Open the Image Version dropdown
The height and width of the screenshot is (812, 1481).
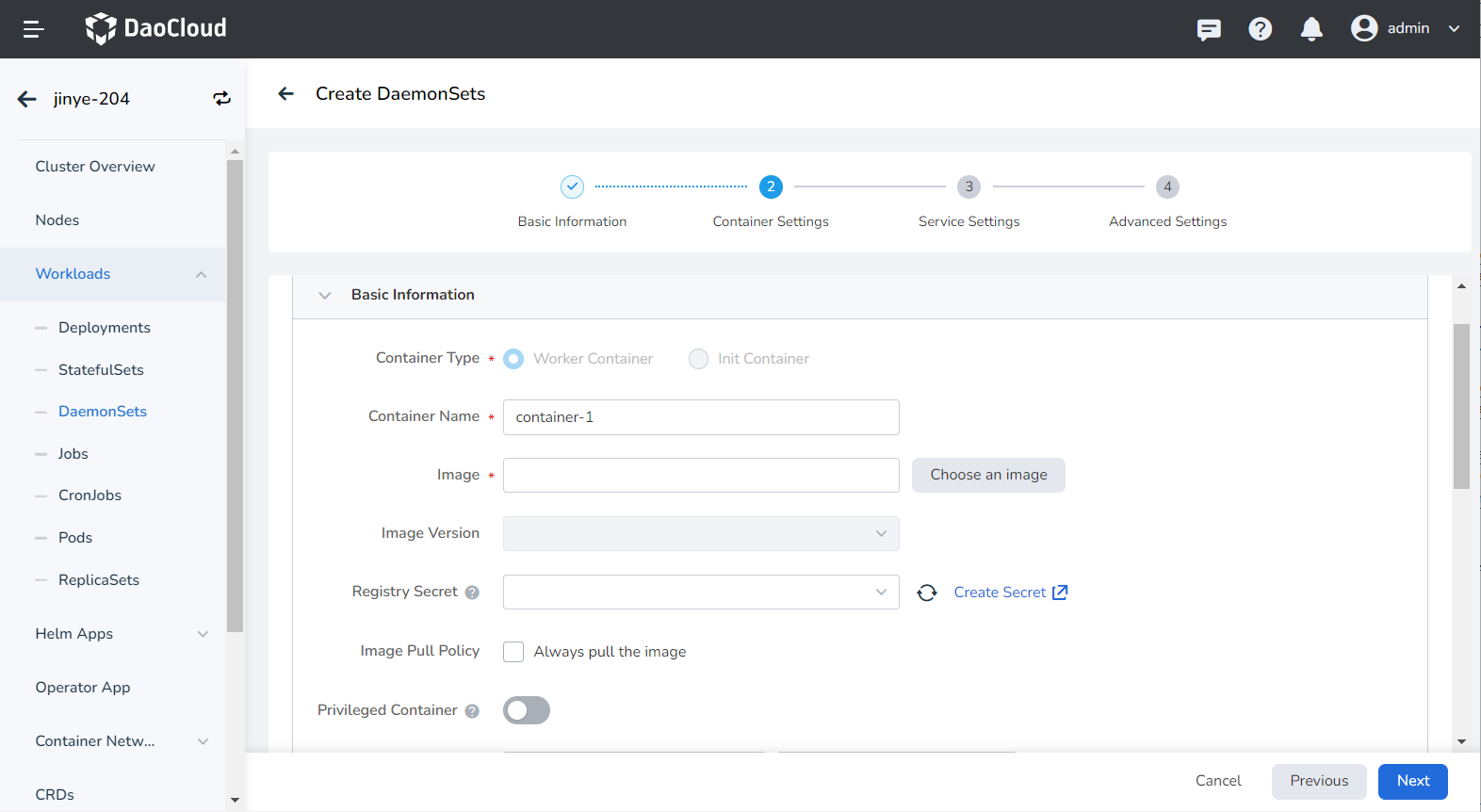point(701,534)
